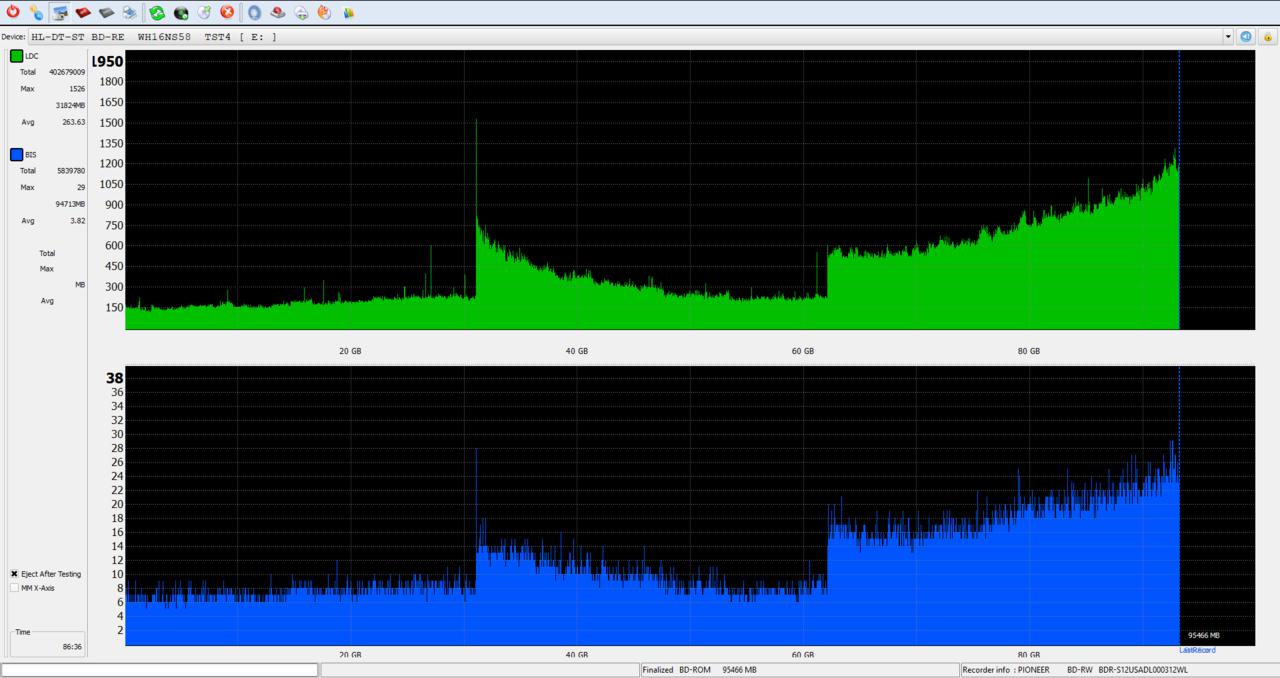Click the blue speaker icon beside device dropdown
The width and height of the screenshot is (1280, 678).
pyautogui.click(x=1246, y=36)
